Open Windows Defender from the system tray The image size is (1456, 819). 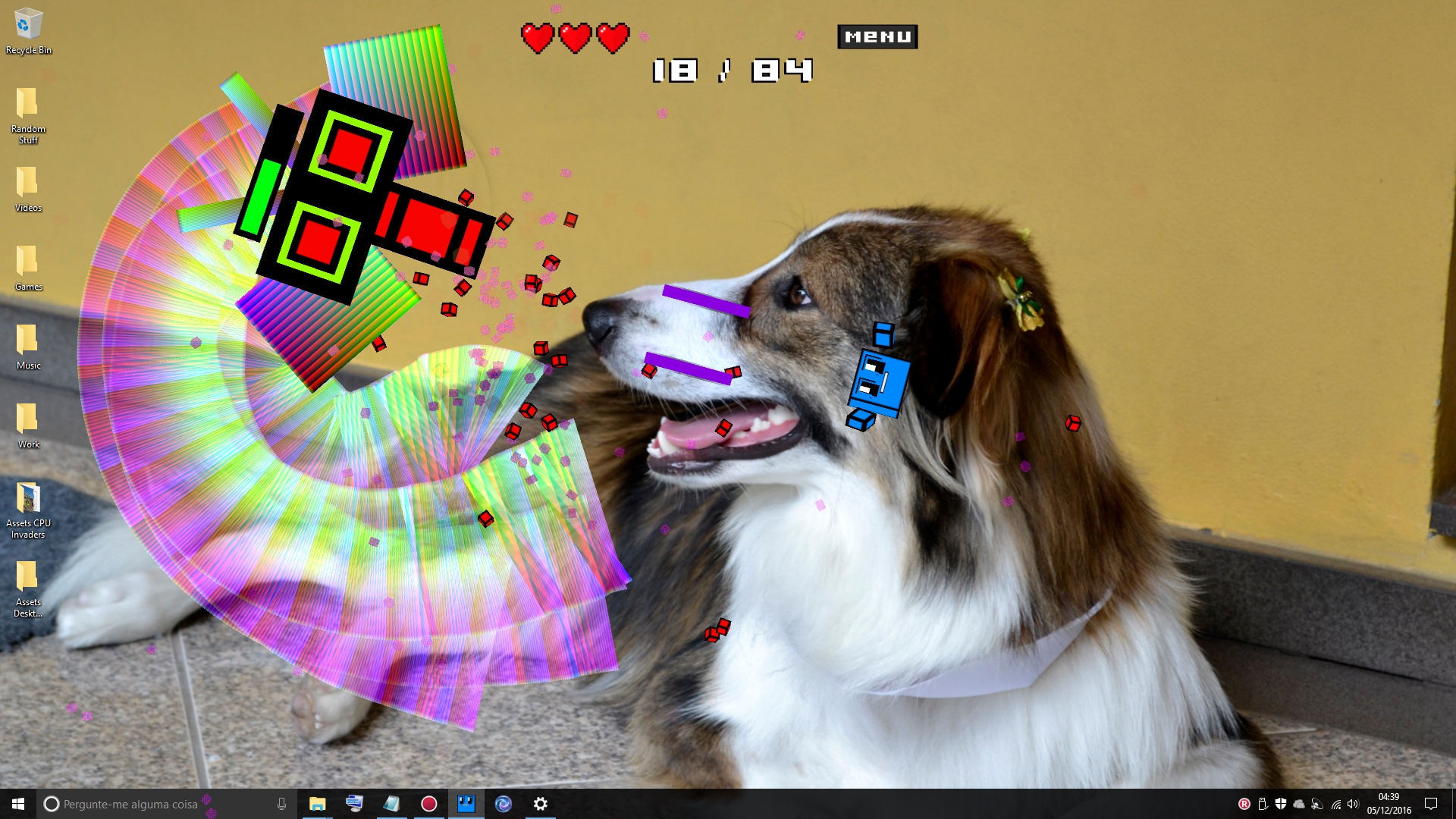pyautogui.click(x=1280, y=804)
